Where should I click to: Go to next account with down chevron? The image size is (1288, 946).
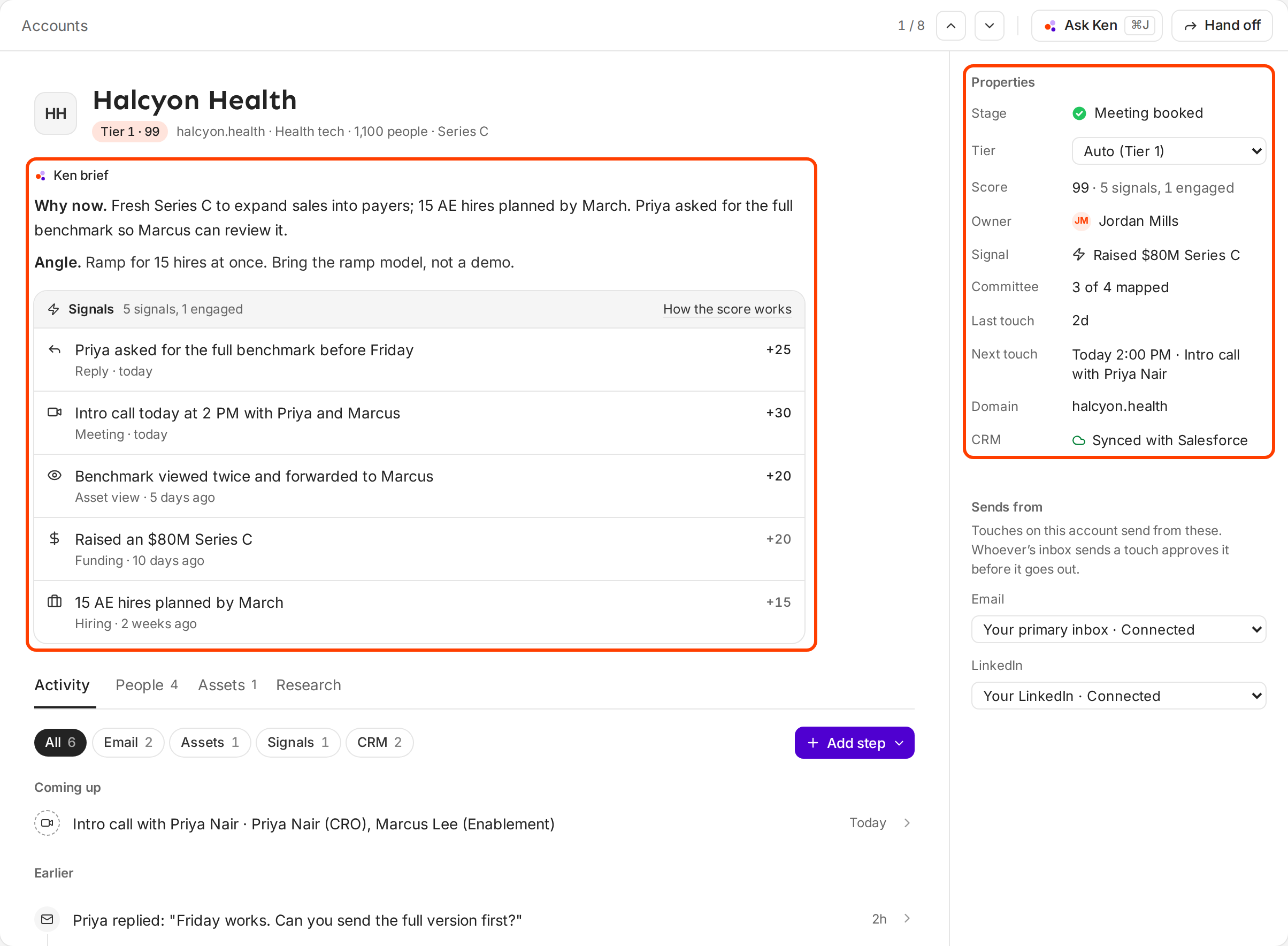point(989,26)
